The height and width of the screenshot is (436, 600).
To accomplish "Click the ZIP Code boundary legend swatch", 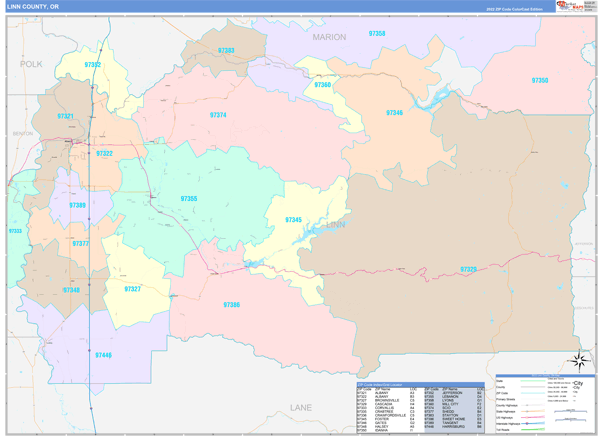I will point(533,393).
